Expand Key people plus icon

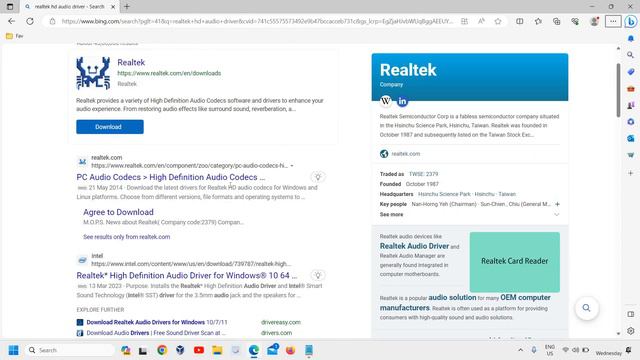[557, 204]
